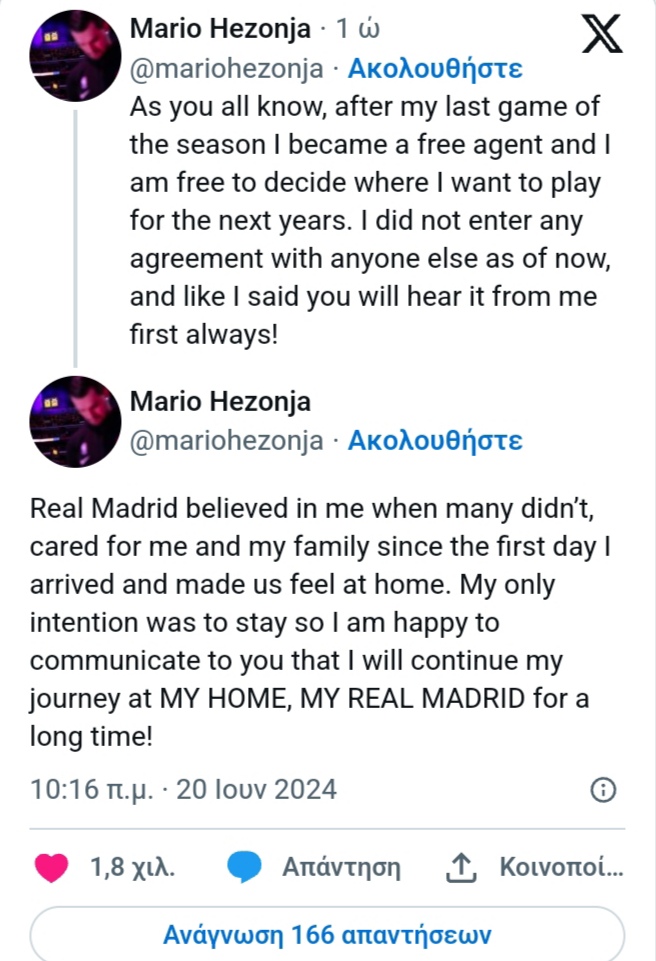Click the 1,8 χιλ. like count
656x961 pixels.
point(132,867)
